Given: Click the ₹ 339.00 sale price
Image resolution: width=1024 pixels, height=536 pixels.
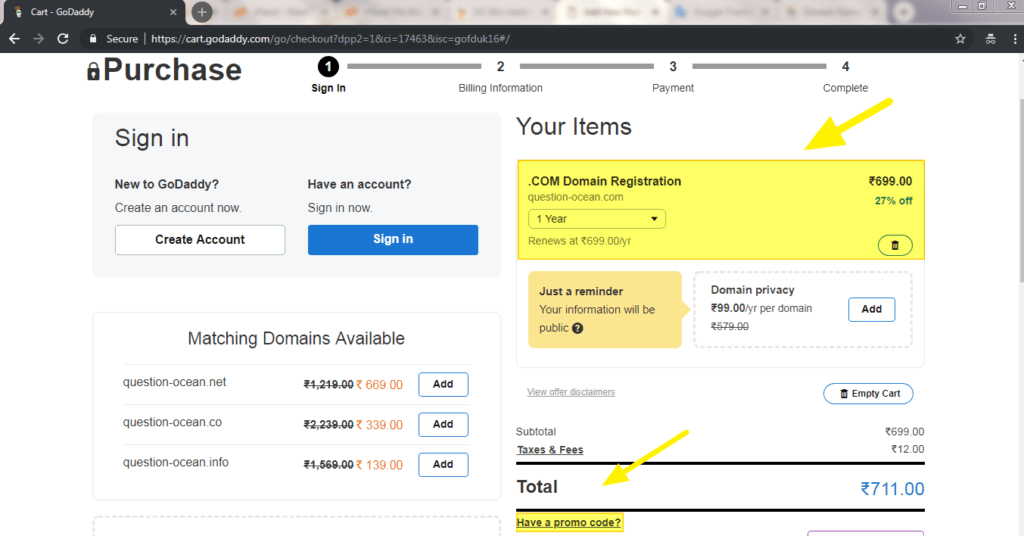Looking at the screenshot, I should pos(379,425).
